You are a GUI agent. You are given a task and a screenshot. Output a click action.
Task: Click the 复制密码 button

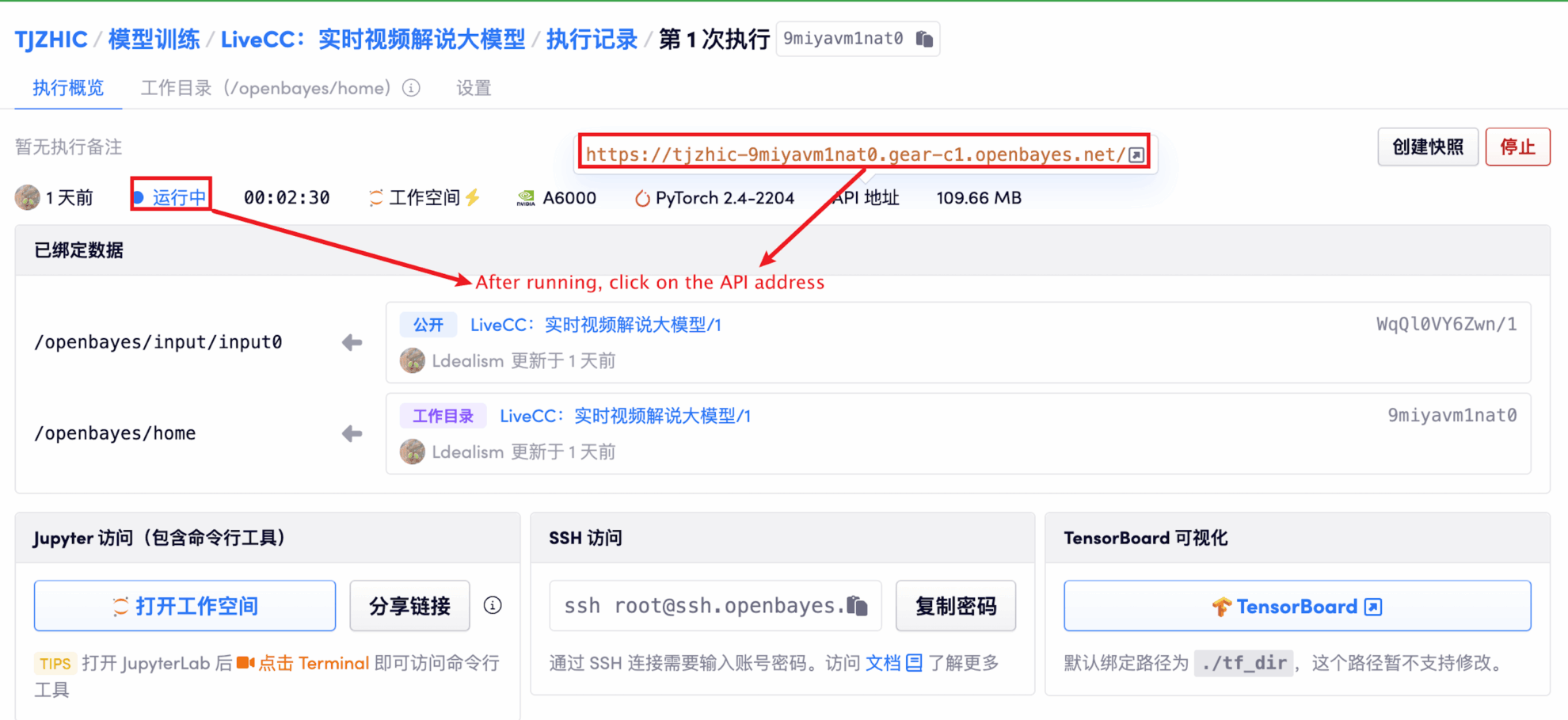coord(955,606)
